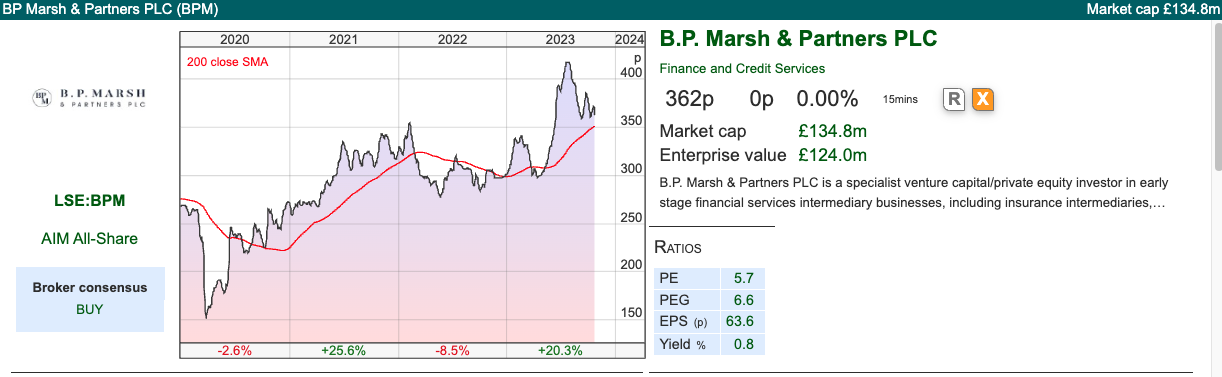1222x377 pixels.
Task: Click the -8.5% yearly return label
Action: click(452, 351)
